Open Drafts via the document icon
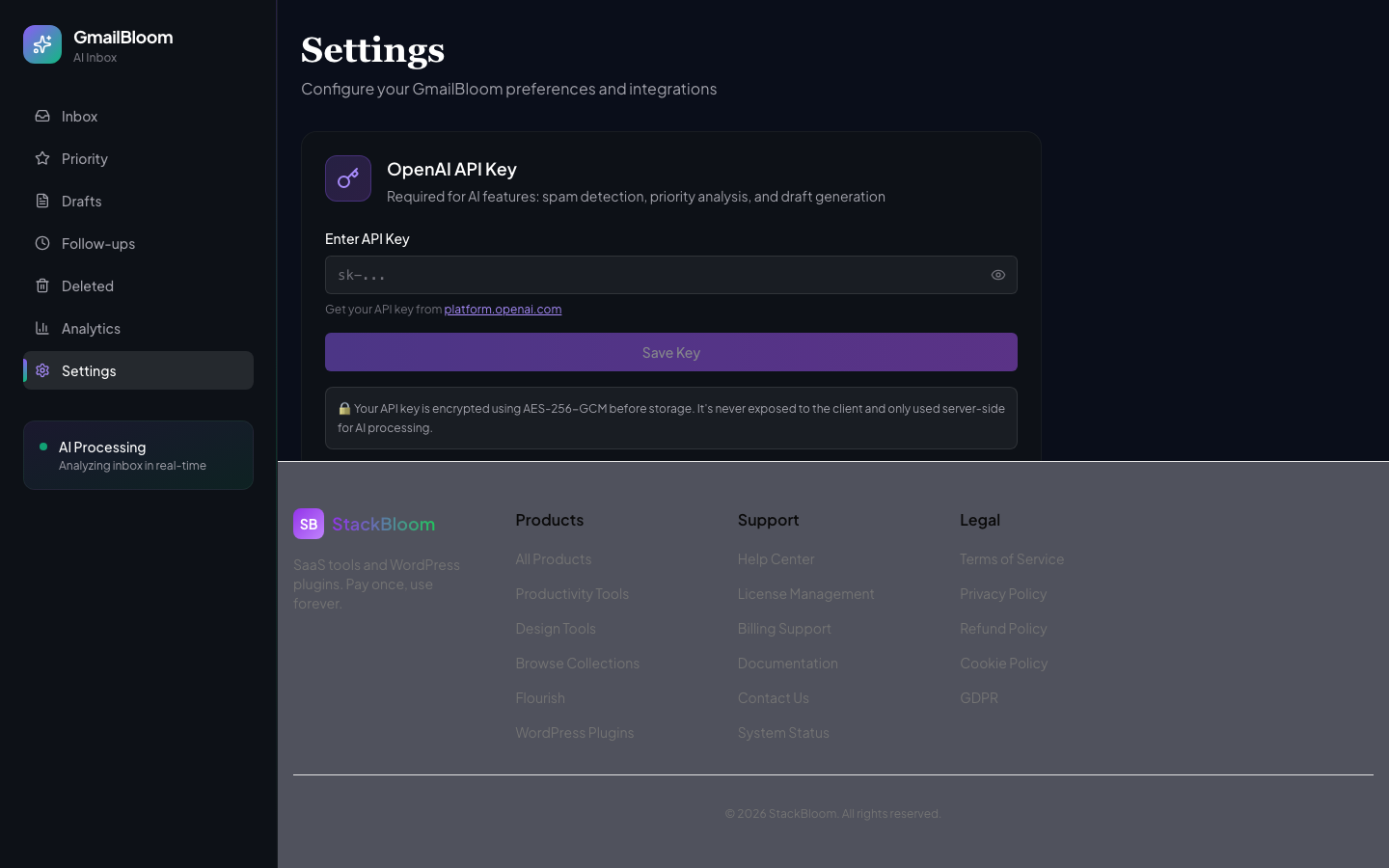 coord(42,201)
